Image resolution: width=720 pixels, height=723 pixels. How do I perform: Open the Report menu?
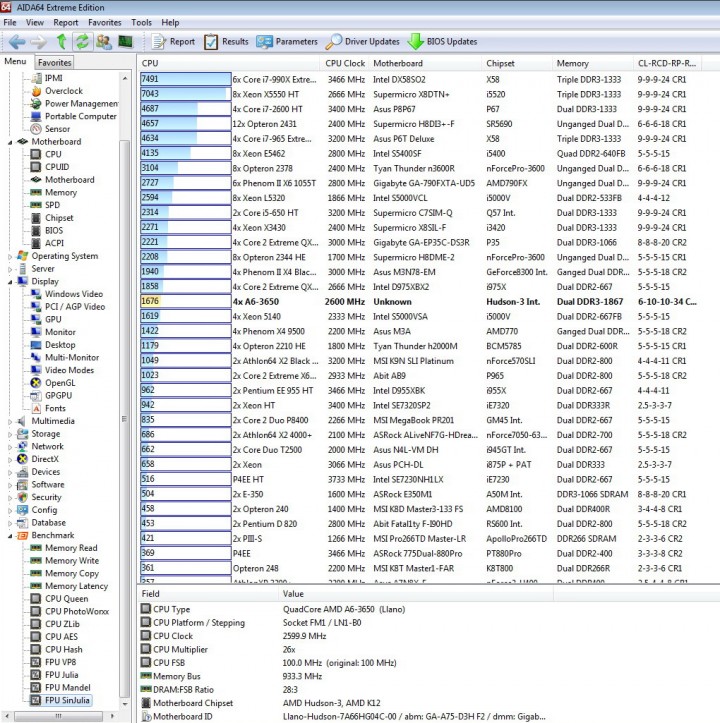coord(65,23)
